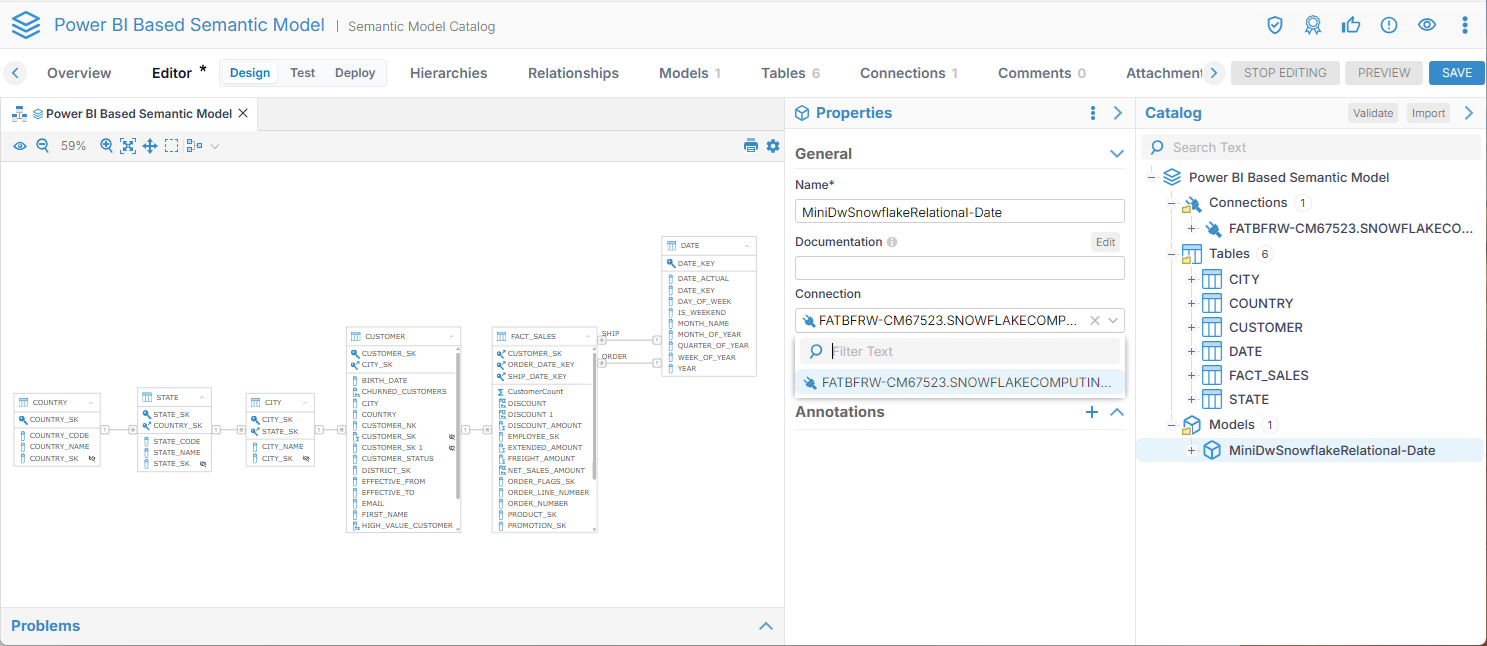Viewport: 1487px width, 646px height.
Task: Print the diagram using printer icon
Action: coord(751,146)
